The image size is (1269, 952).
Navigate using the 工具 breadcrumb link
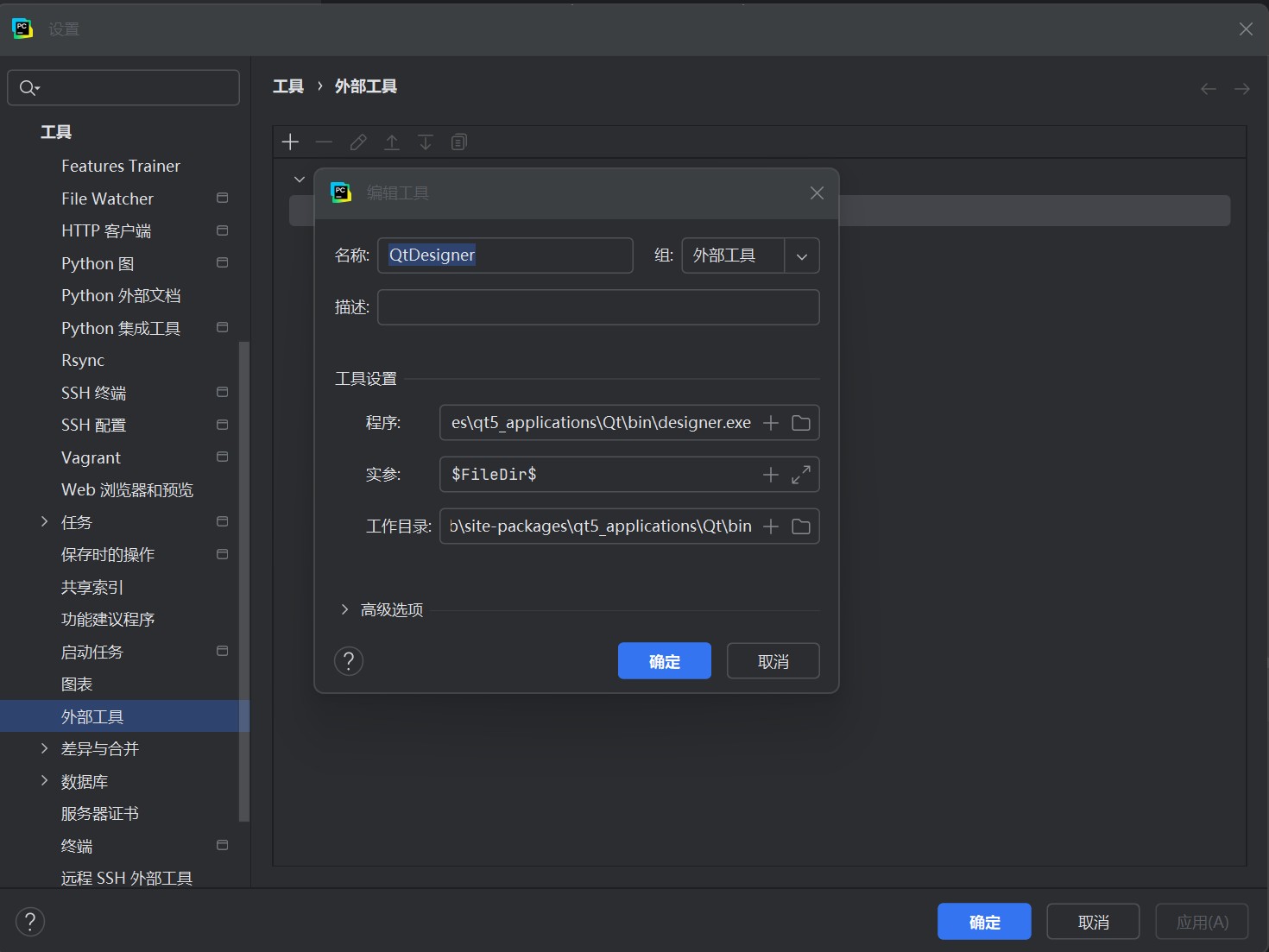tap(288, 86)
